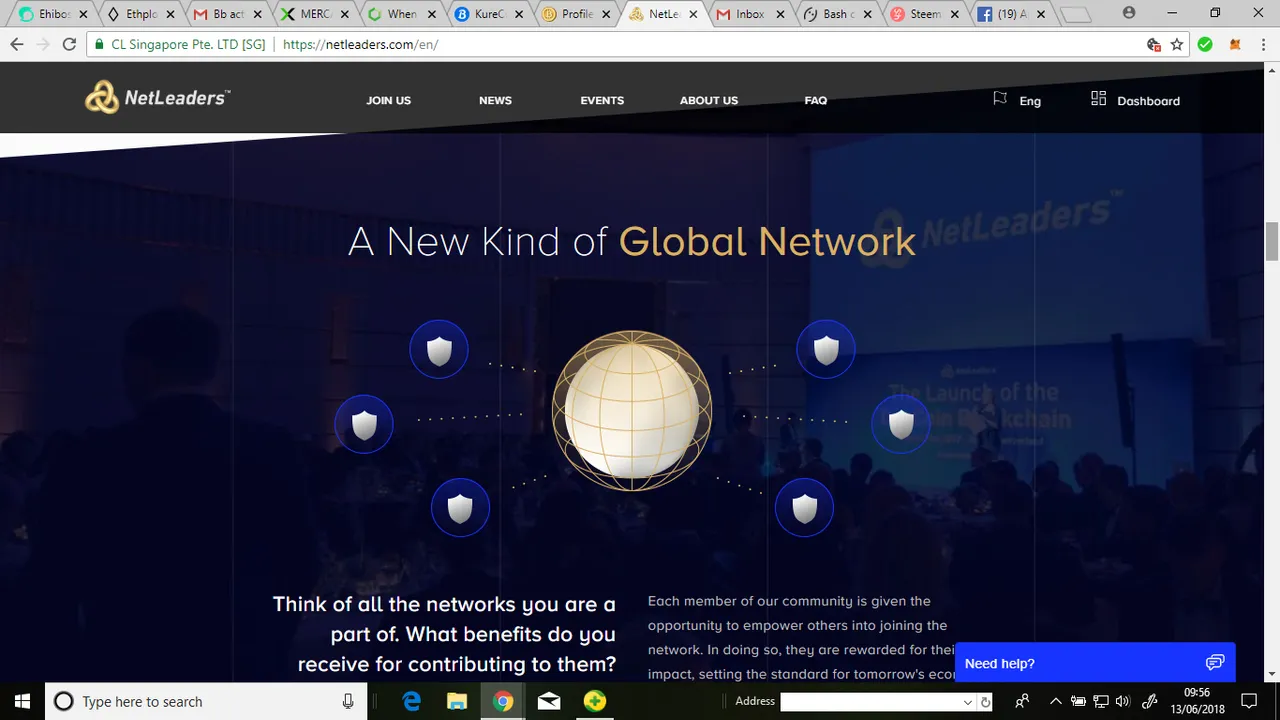Open the Action Center notifications icon
This screenshot has width=1280, height=720.
1249,701
